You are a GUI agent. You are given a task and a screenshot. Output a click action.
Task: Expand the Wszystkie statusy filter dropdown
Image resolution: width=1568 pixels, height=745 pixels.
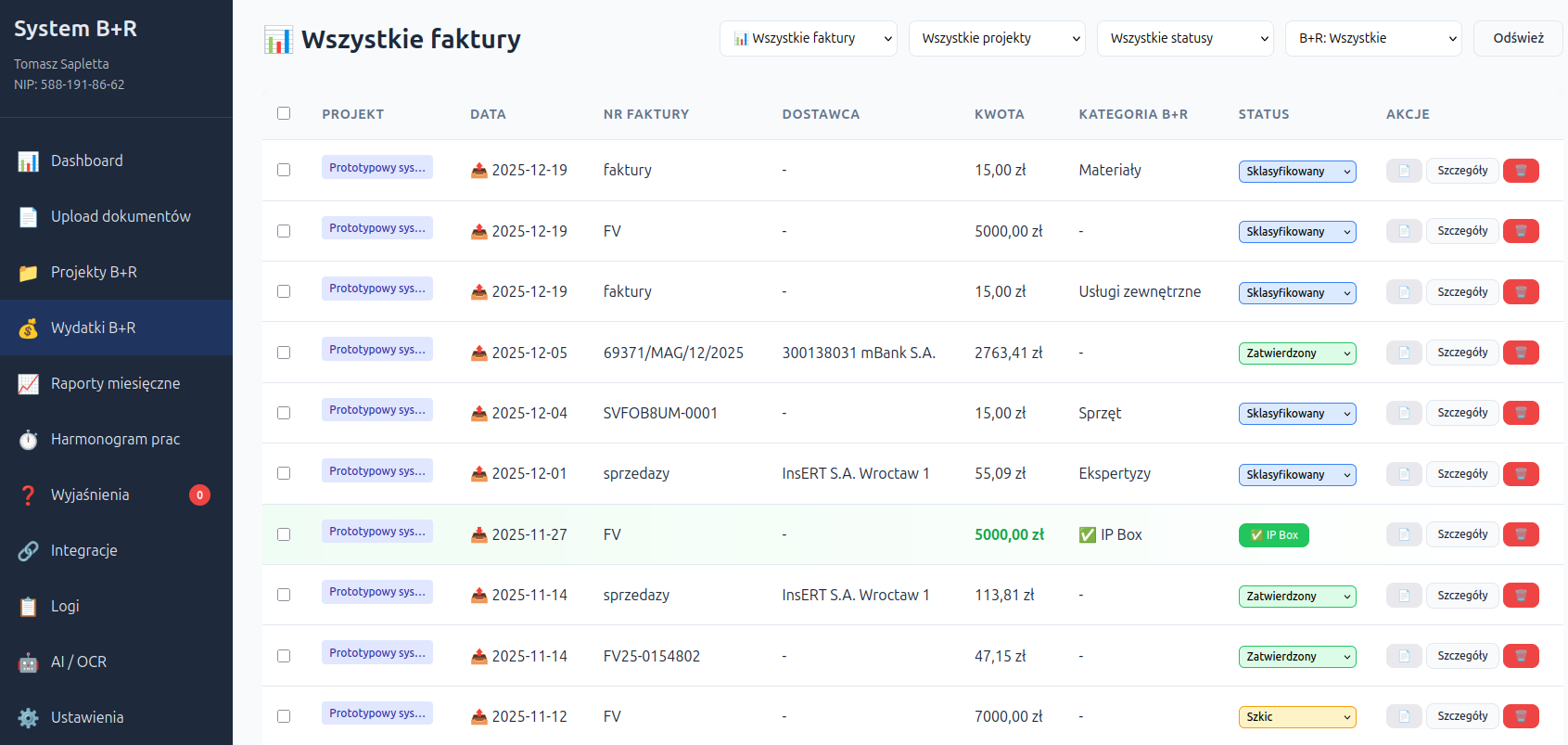[x=1185, y=38]
